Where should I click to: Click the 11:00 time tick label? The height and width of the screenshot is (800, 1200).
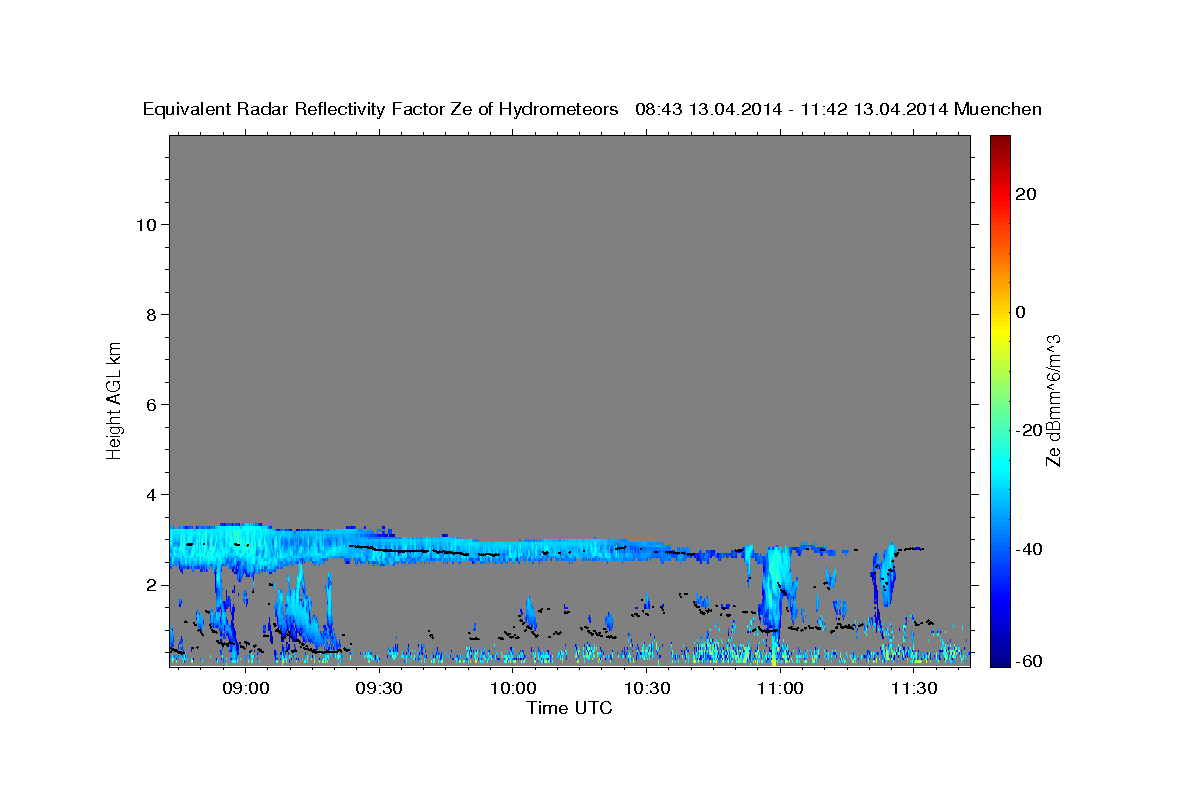coord(780,689)
